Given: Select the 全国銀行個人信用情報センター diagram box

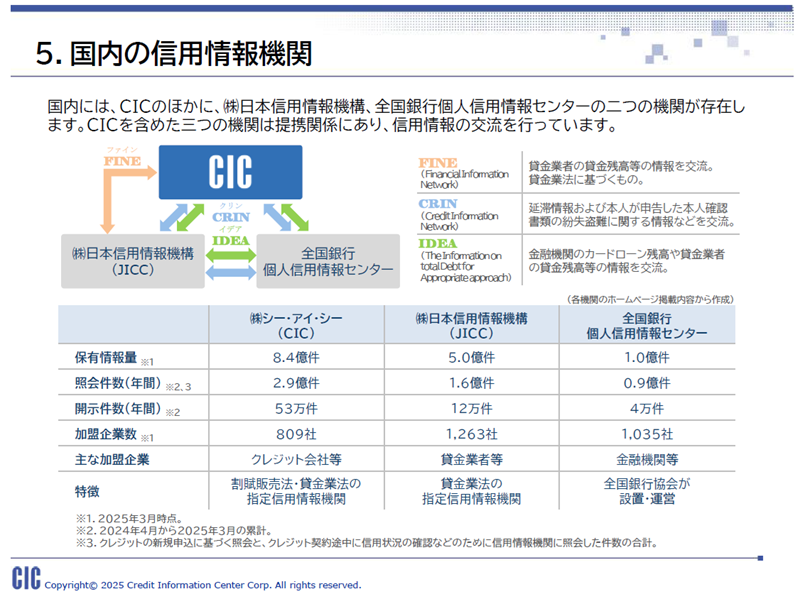Looking at the screenshot, I should pos(327,260).
